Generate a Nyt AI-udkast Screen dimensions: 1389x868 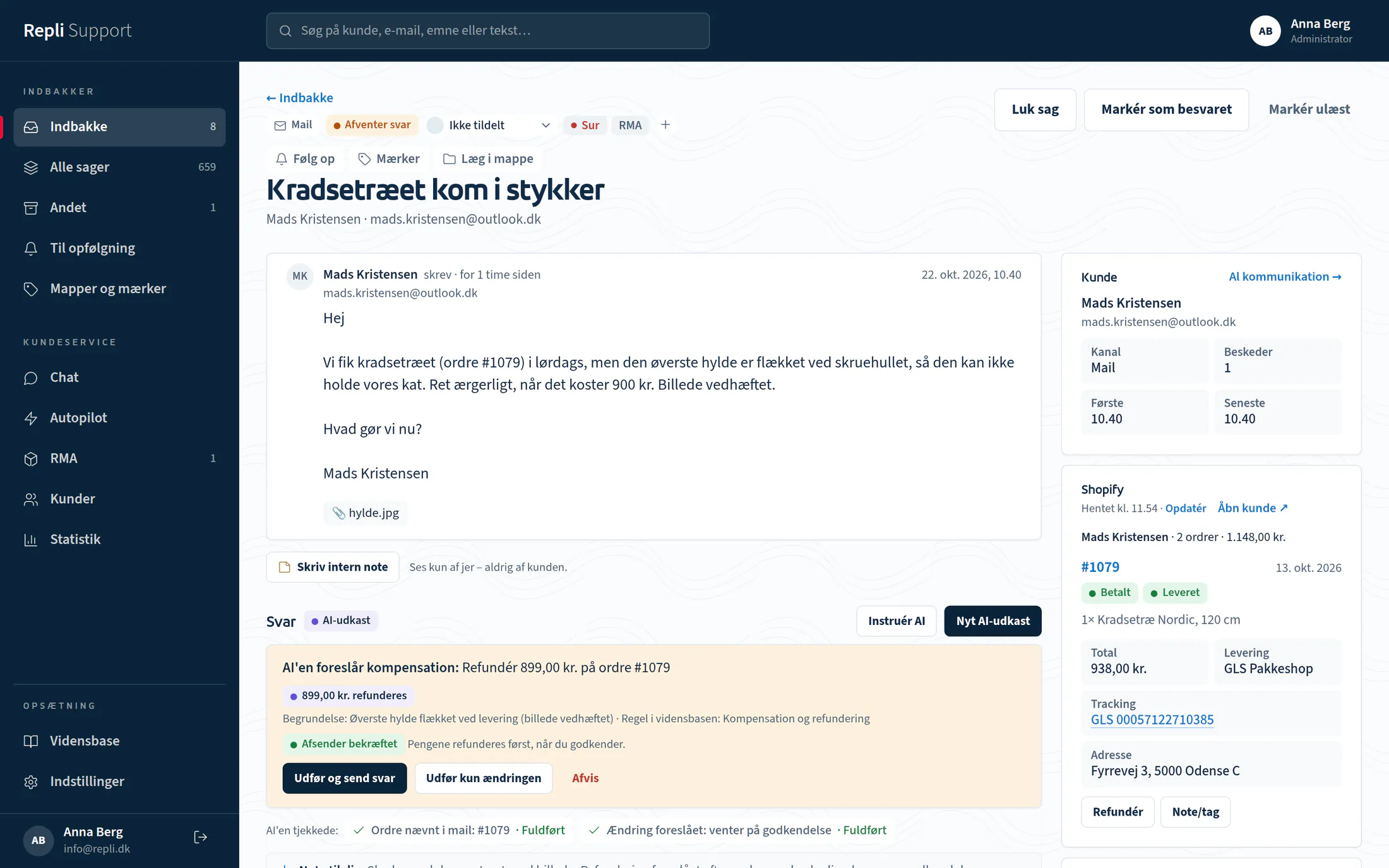[x=993, y=621]
